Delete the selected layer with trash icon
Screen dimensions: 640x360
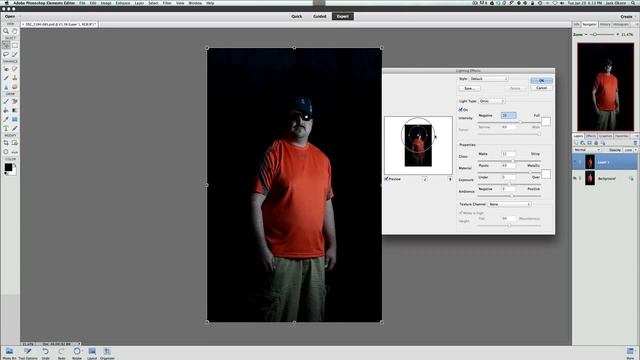click(635, 143)
